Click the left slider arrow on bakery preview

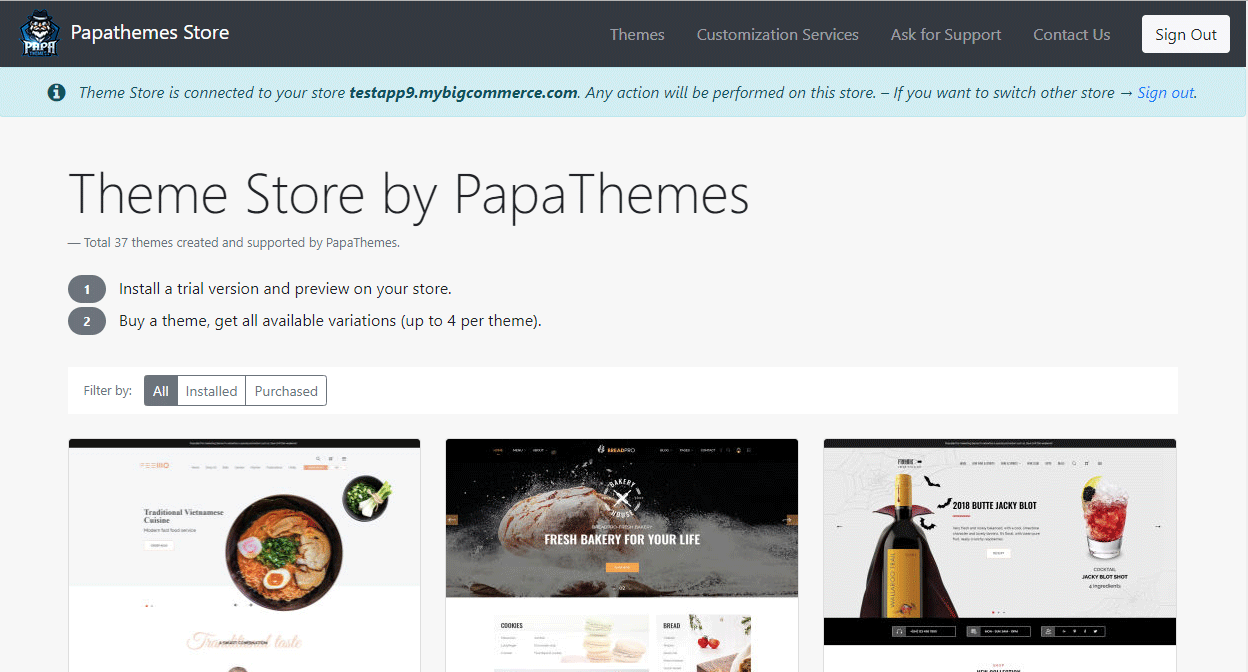(x=452, y=519)
